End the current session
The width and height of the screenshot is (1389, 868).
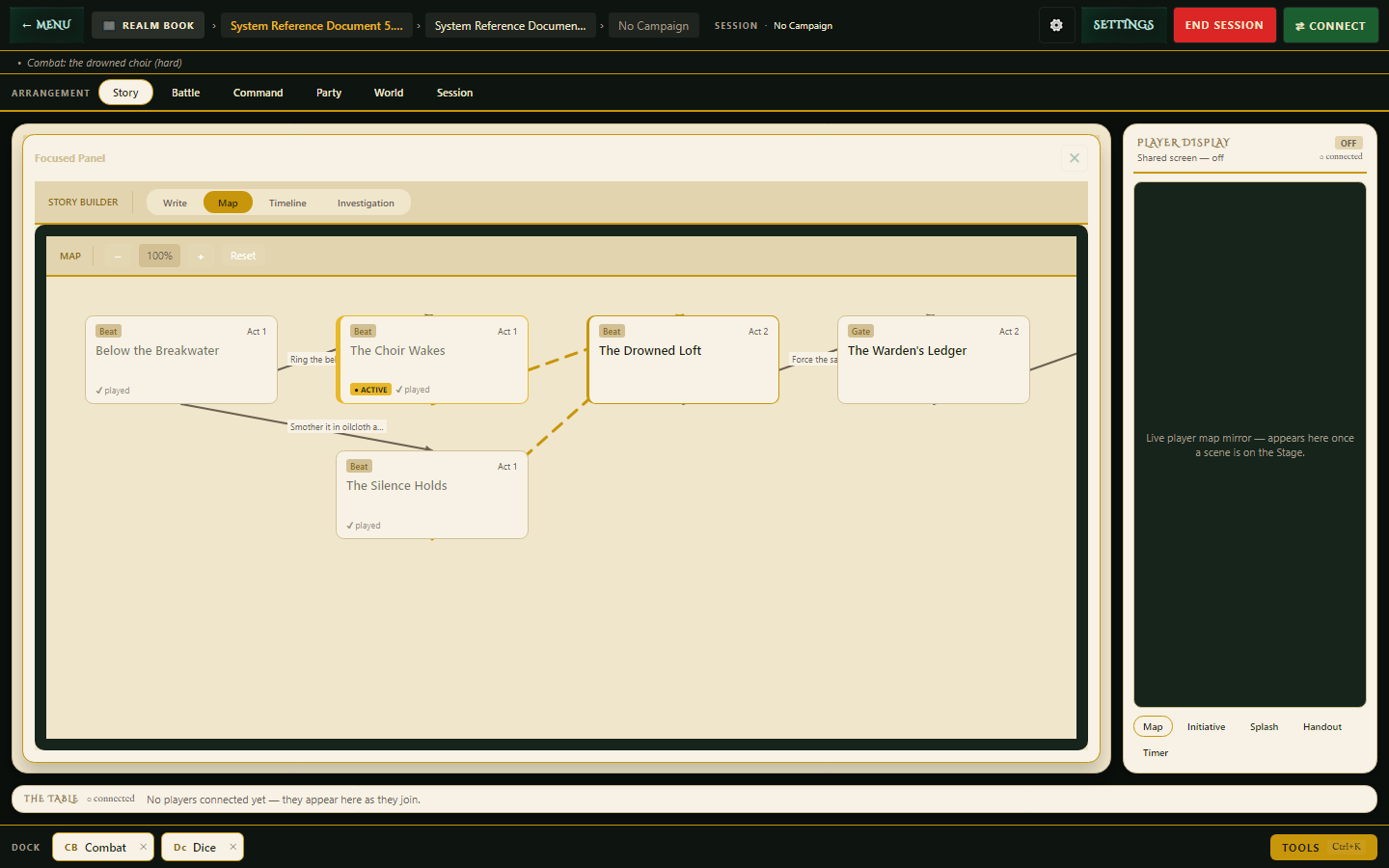(x=1224, y=25)
